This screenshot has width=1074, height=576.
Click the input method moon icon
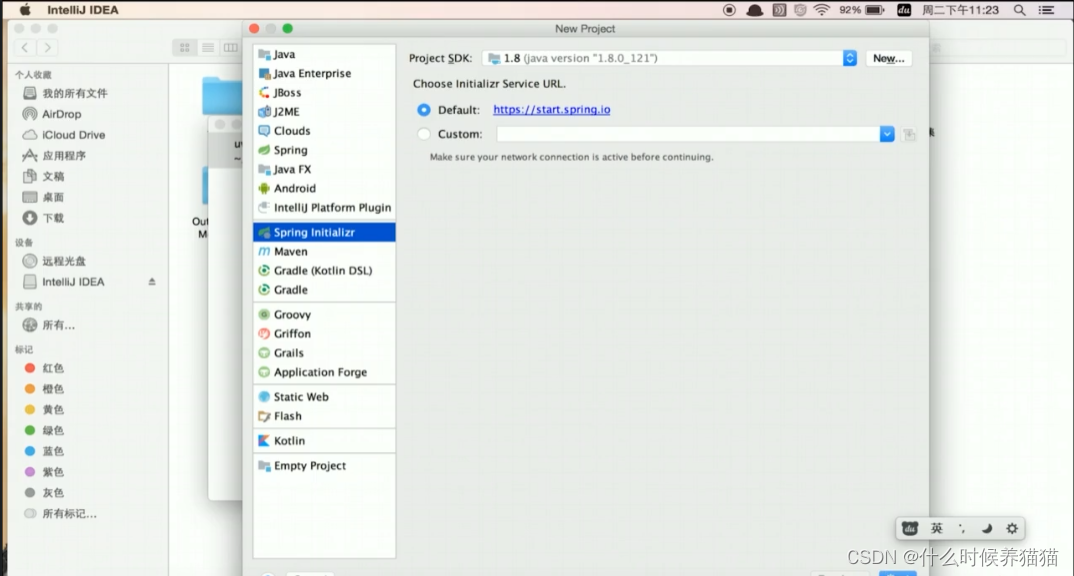987,528
